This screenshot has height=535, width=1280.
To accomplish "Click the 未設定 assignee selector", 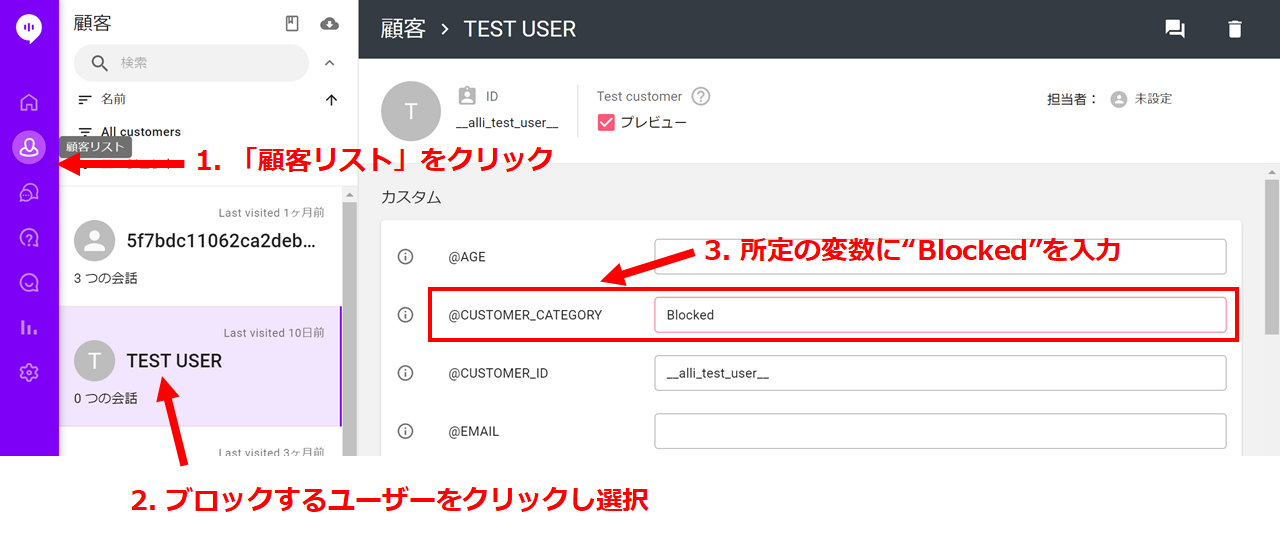I will (1141, 99).
